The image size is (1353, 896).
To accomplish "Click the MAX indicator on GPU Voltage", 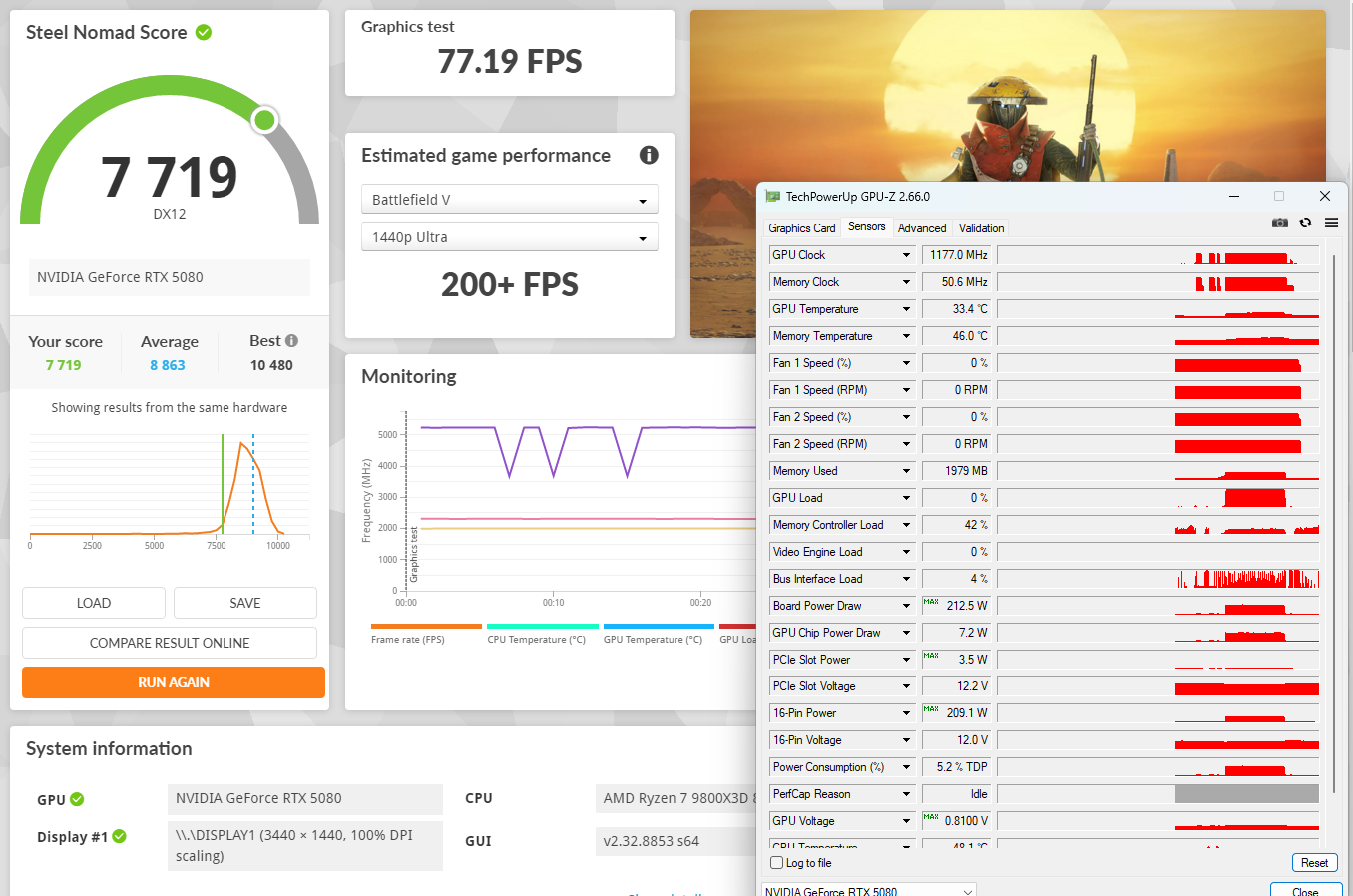I will tap(931, 817).
